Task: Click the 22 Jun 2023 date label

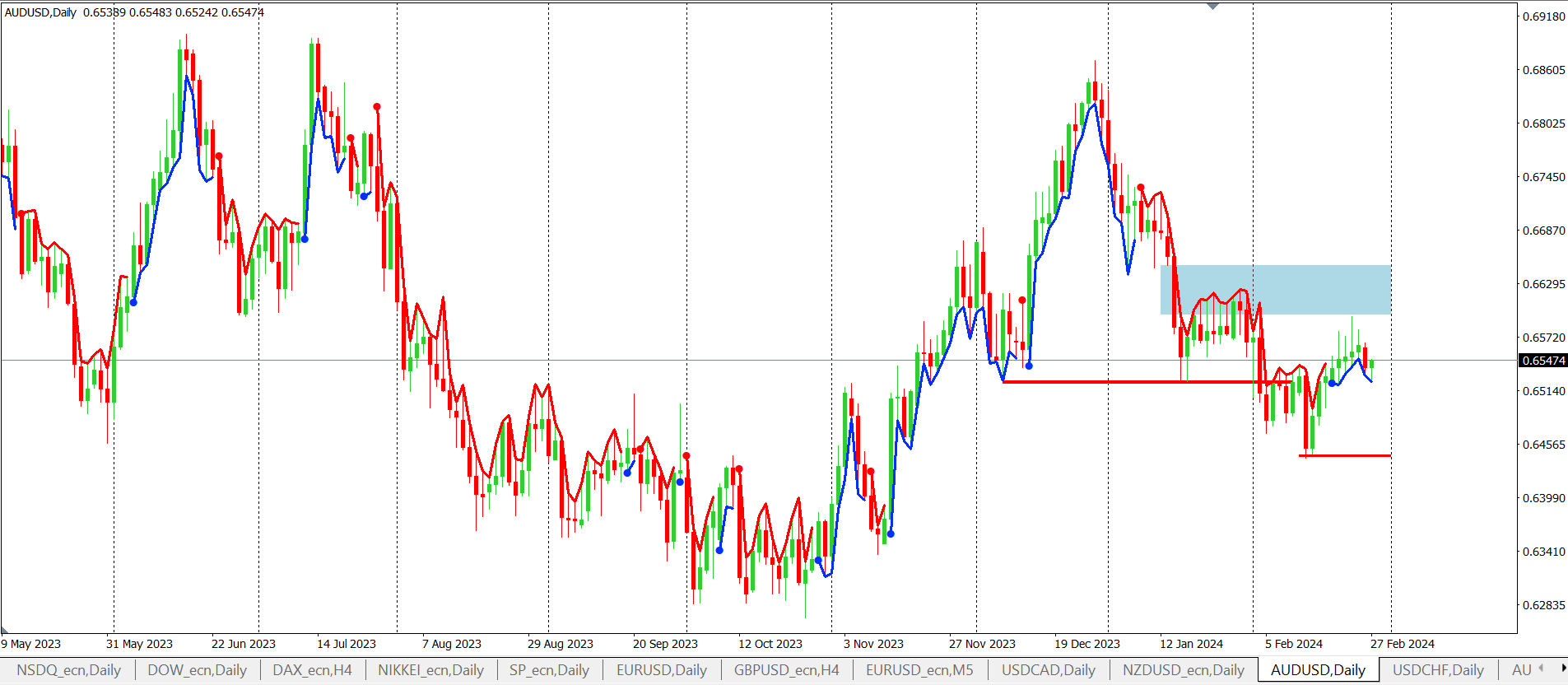Action: coord(244,644)
